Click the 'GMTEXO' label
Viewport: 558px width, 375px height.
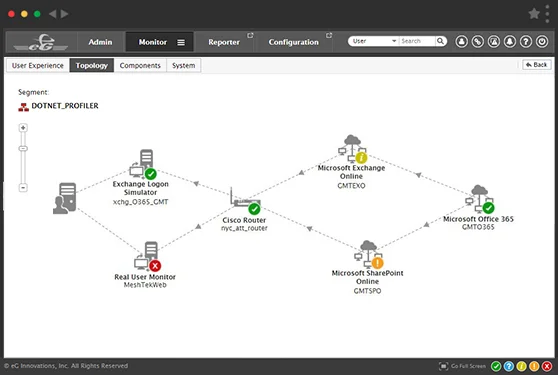[351, 186]
